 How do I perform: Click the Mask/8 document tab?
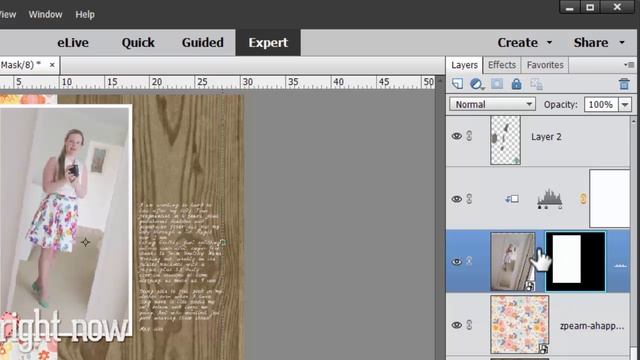click(x=29, y=65)
